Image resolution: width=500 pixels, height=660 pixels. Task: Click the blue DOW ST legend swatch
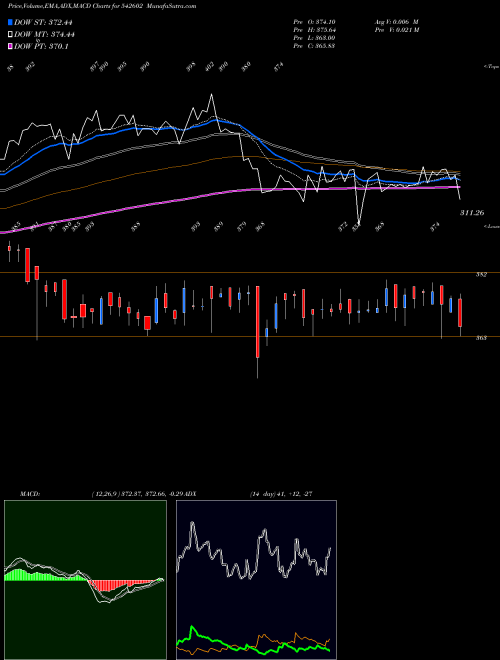(10, 22)
